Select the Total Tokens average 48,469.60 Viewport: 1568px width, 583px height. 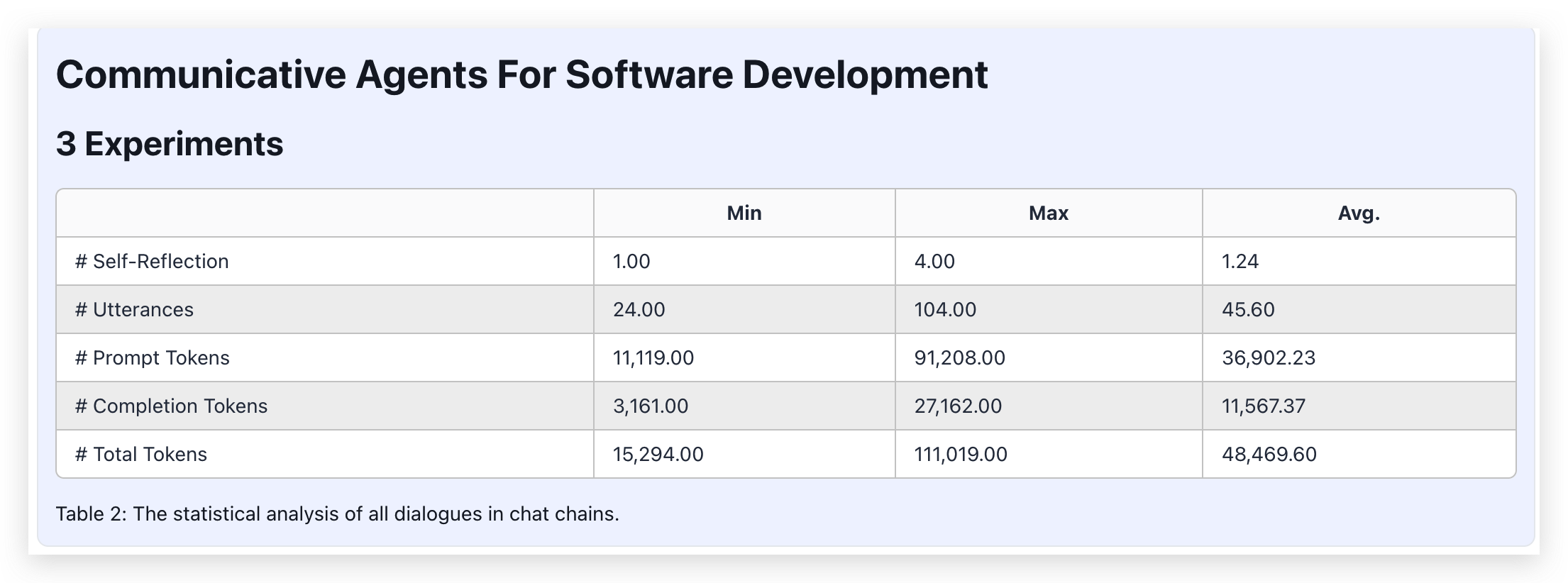tap(1269, 454)
